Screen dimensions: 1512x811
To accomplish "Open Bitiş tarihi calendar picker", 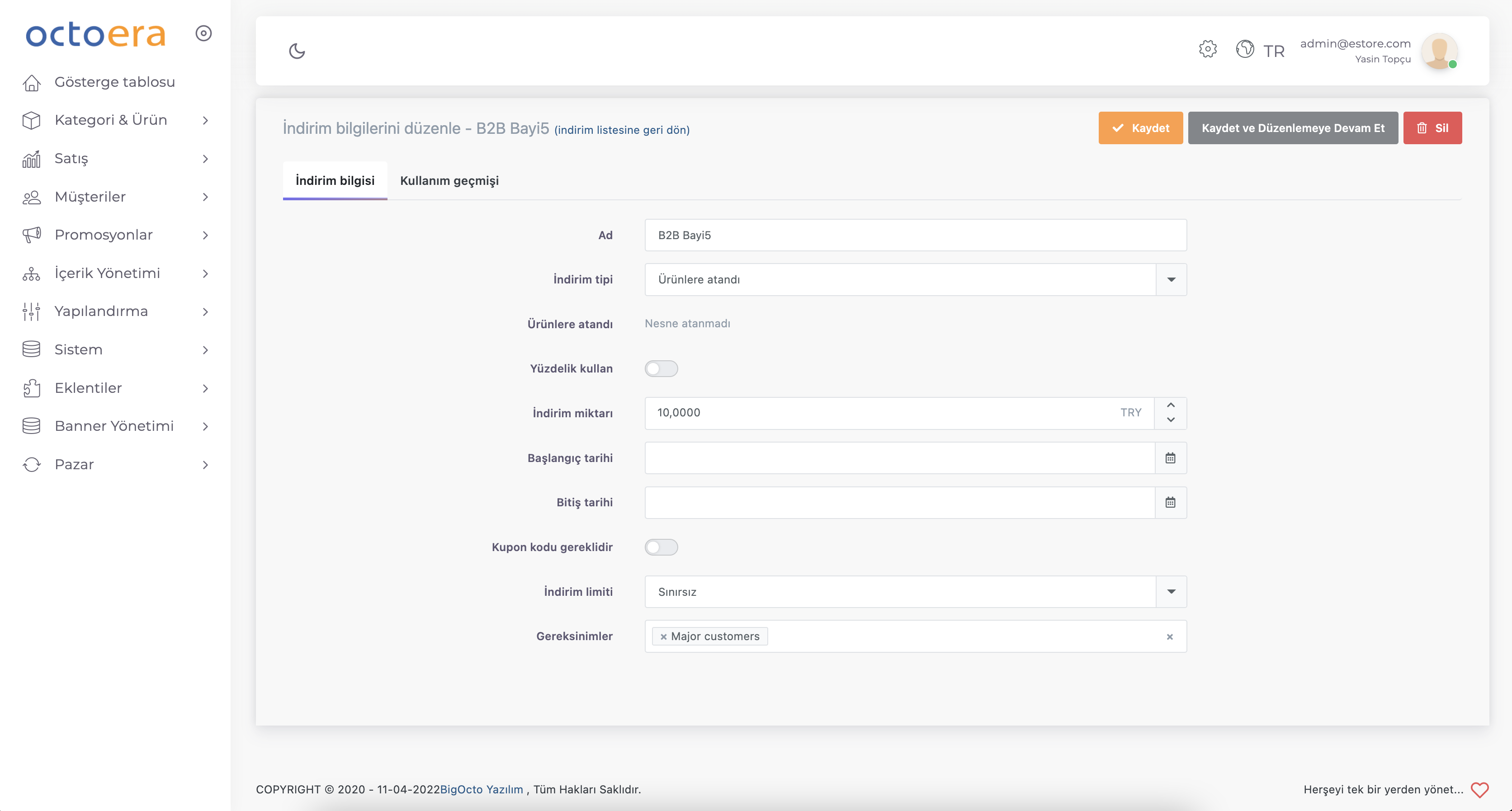I will (1170, 502).
